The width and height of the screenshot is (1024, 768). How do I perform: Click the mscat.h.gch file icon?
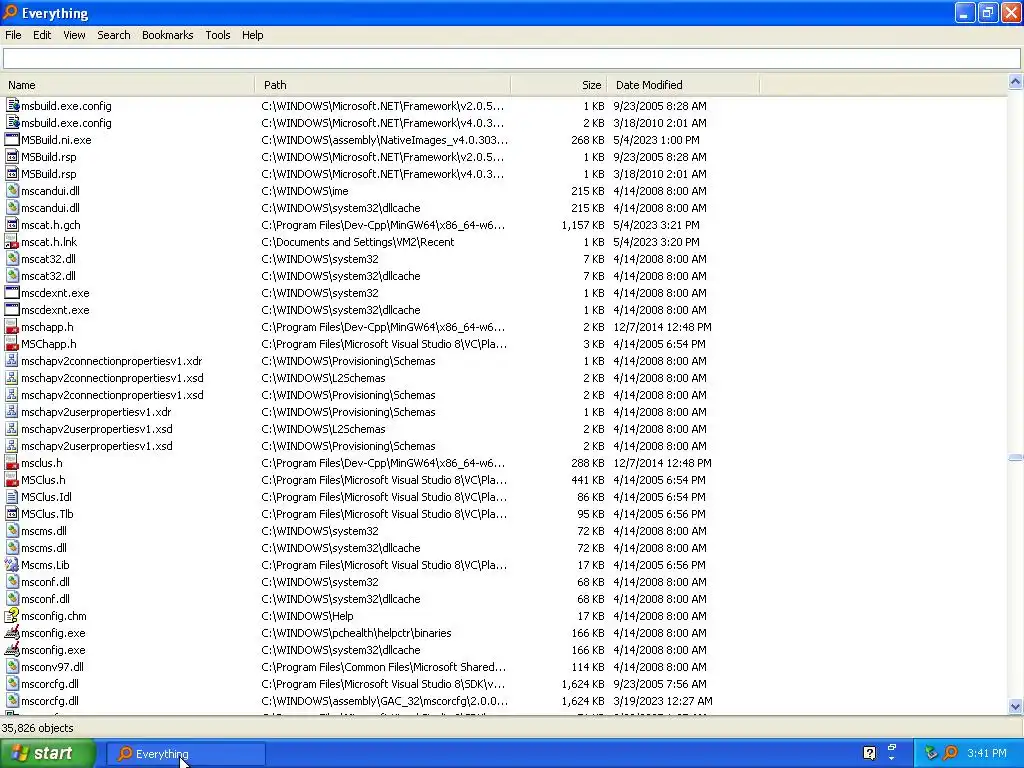pyautogui.click(x=12, y=225)
